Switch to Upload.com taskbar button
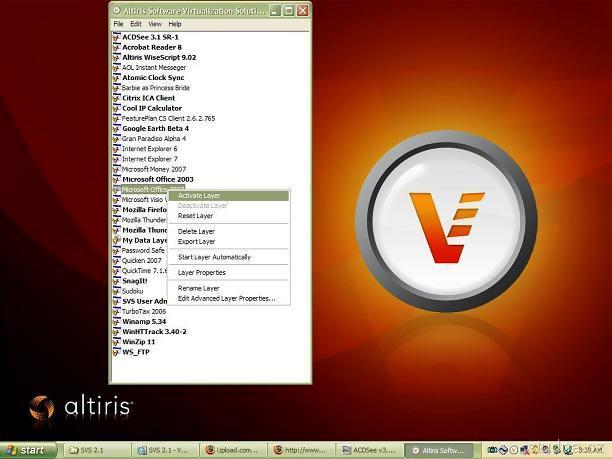The height and width of the screenshot is (459, 612). [x=233, y=450]
